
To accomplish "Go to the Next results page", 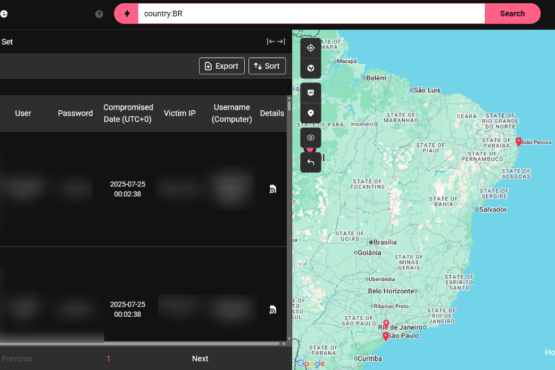I will tap(200, 359).
